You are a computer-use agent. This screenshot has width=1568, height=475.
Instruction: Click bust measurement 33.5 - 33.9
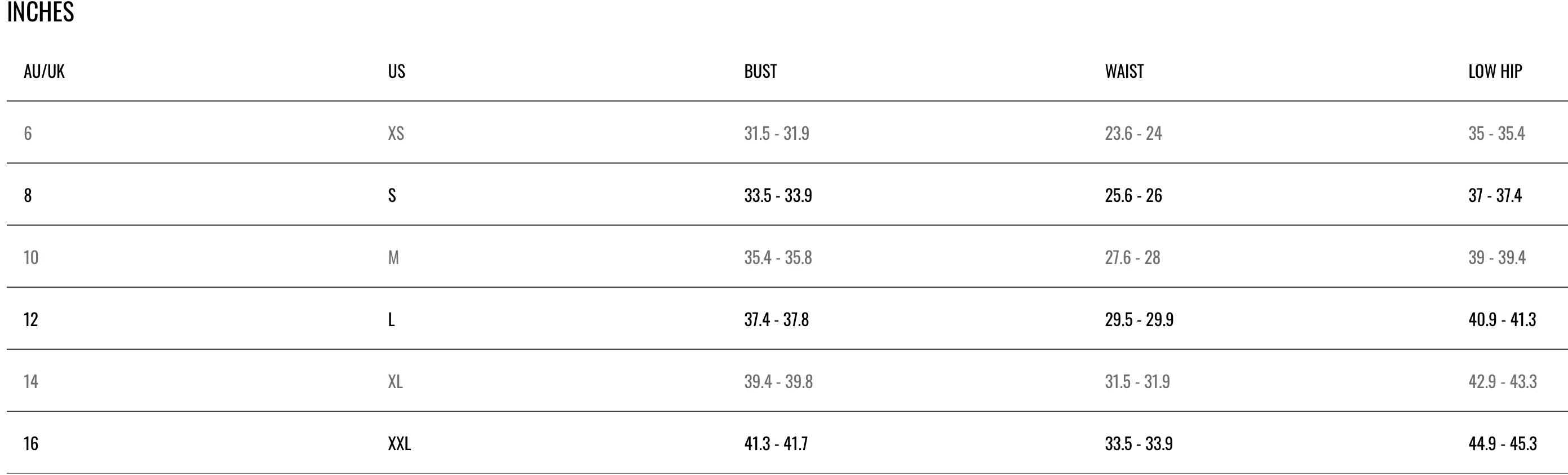click(x=778, y=196)
